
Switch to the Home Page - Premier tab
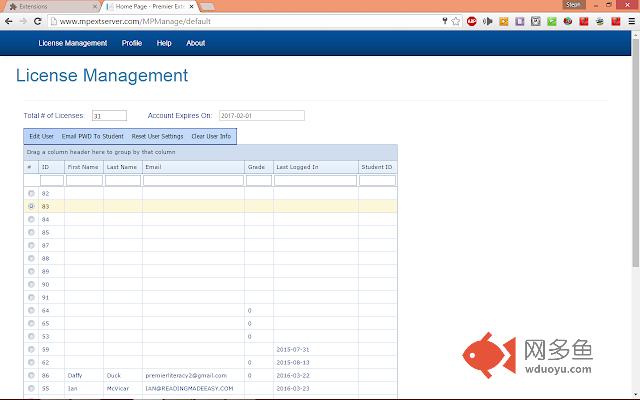(149, 7)
